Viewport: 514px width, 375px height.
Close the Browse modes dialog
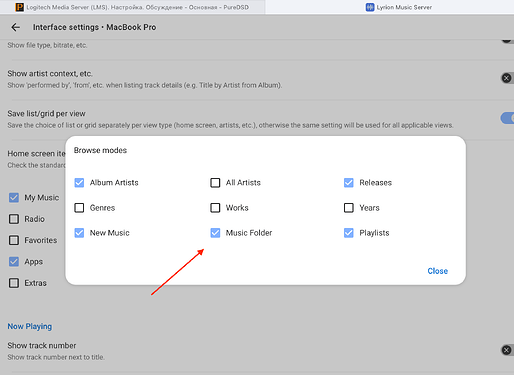tap(437, 271)
